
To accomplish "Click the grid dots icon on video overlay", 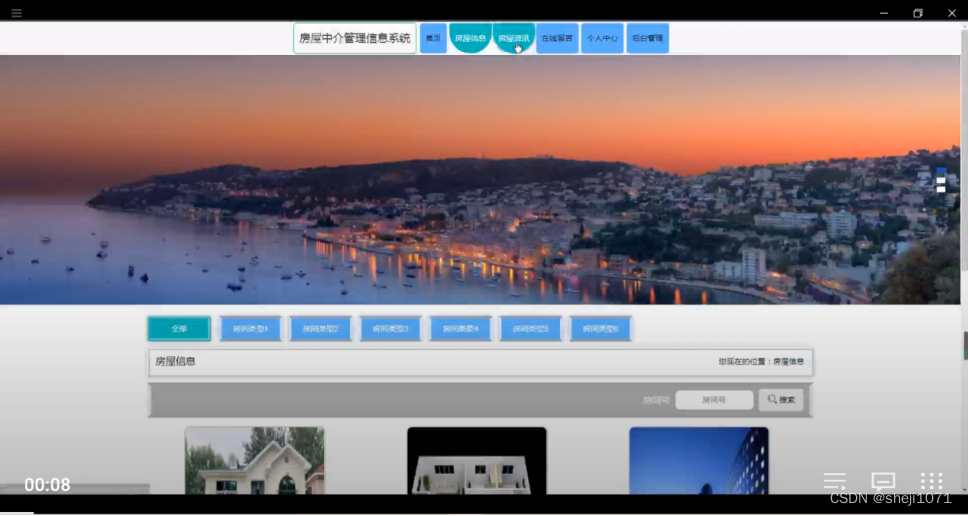I will (x=932, y=482).
